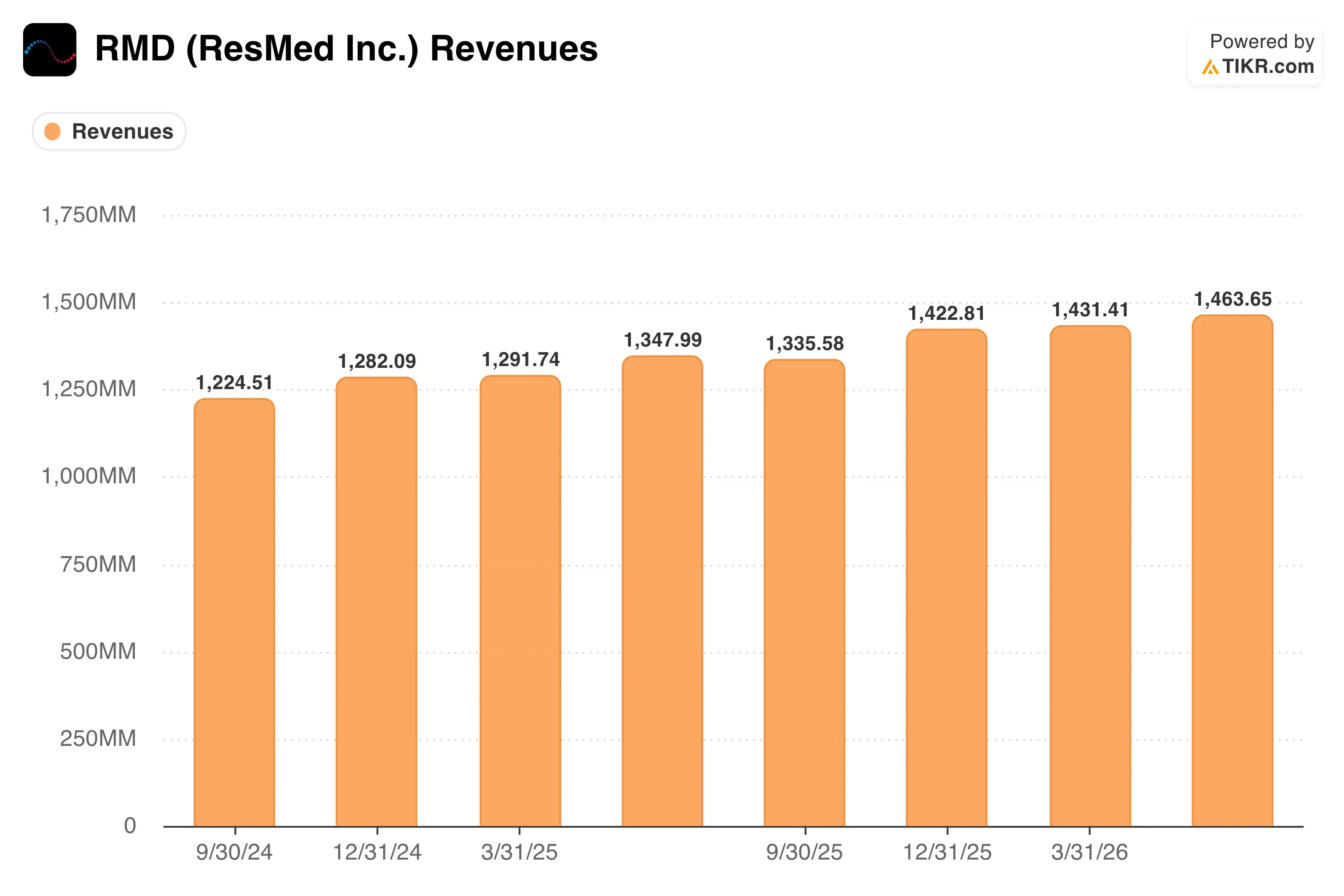Viewport: 1344px width, 896px height.
Task: Click the 9/30/25 revenue bar
Action: [804, 593]
